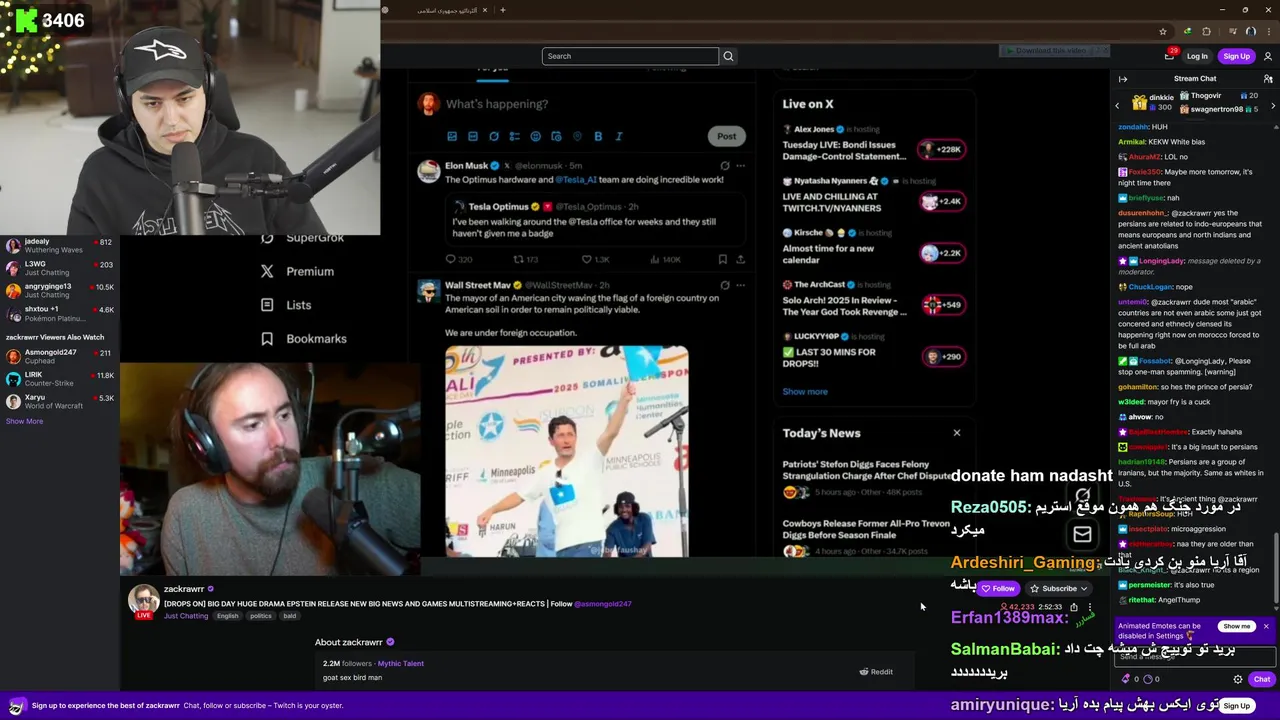Open Bookmarks in the X sidebar

pyautogui.click(x=303, y=339)
